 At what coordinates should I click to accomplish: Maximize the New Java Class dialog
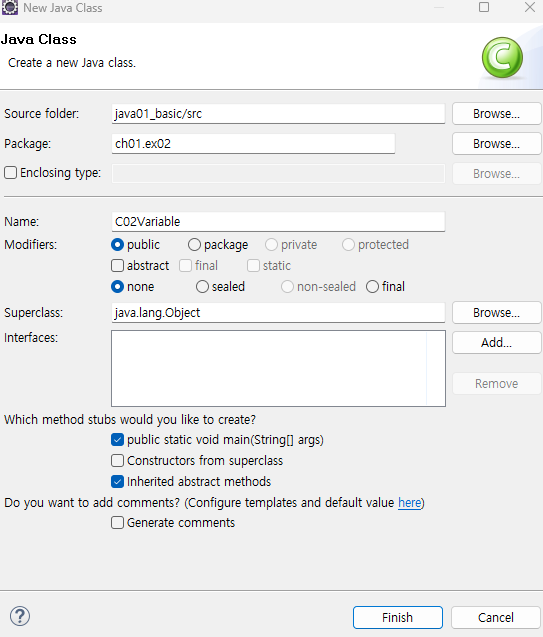coord(484,7)
